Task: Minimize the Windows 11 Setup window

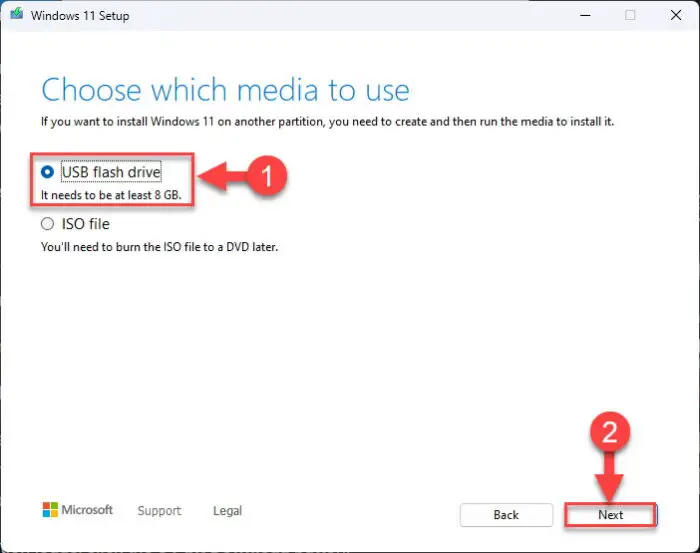Action: tap(585, 16)
